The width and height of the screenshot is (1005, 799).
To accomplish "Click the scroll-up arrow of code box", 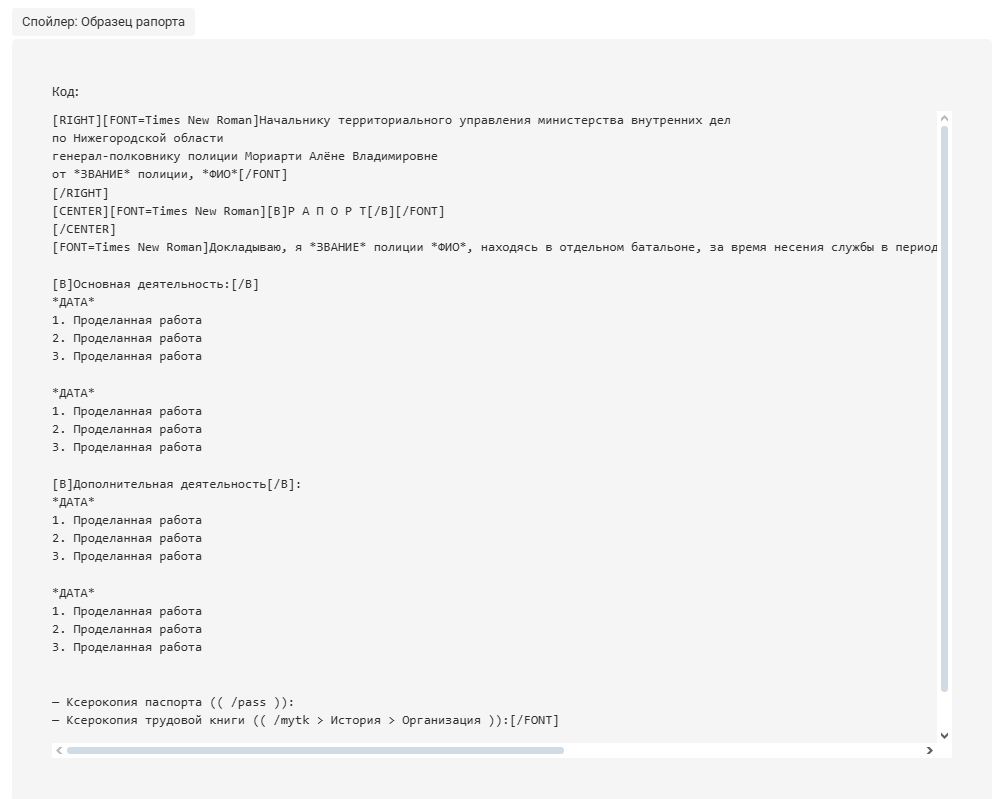I will coord(944,119).
